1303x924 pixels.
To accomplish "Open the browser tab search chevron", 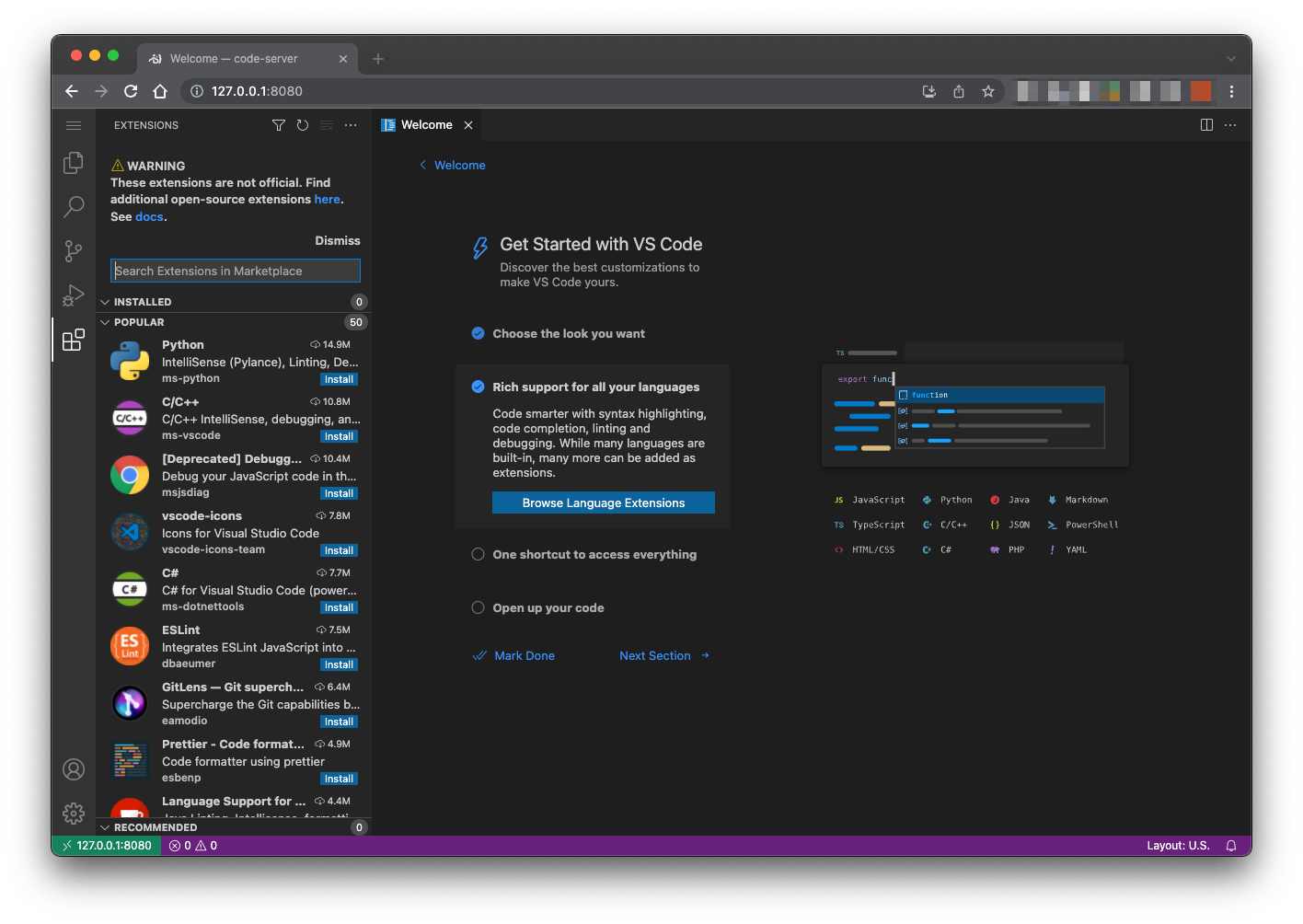I will click(x=1231, y=59).
